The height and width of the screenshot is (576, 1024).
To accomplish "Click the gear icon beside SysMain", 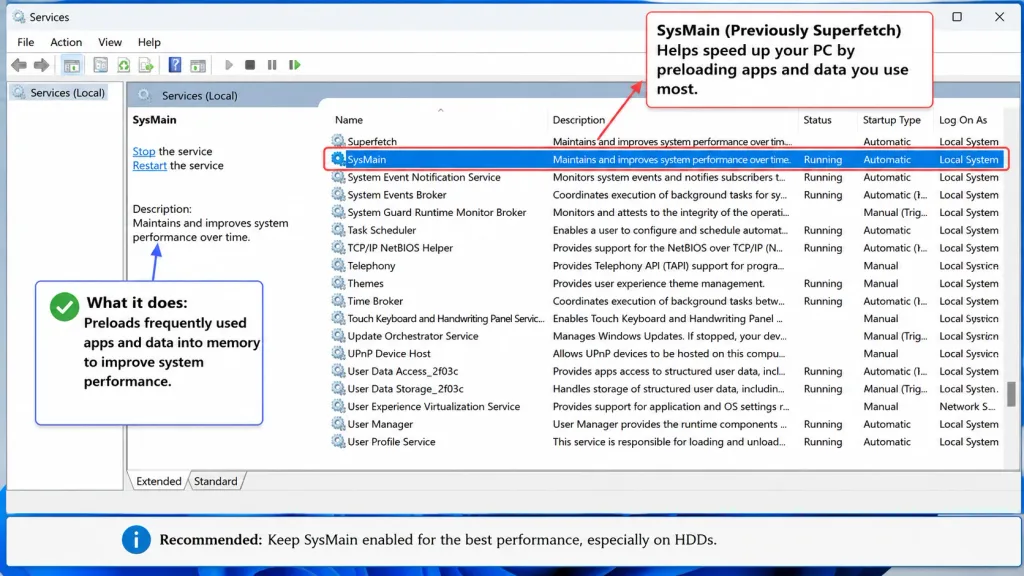I will pyautogui.click(x=338, y=159).
